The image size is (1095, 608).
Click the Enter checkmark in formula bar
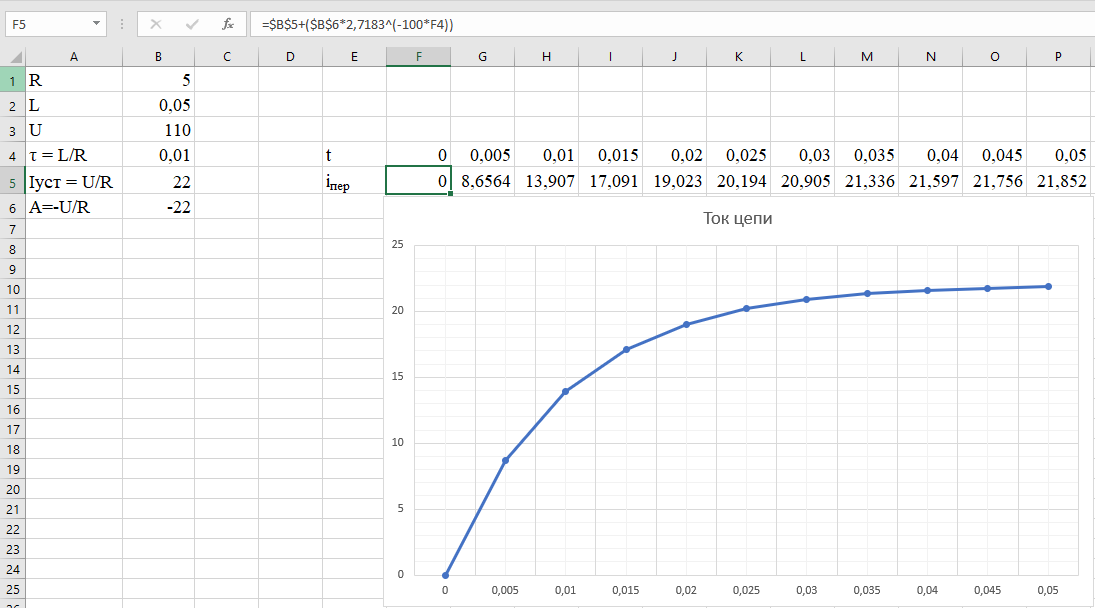click(x=192, y=24)
